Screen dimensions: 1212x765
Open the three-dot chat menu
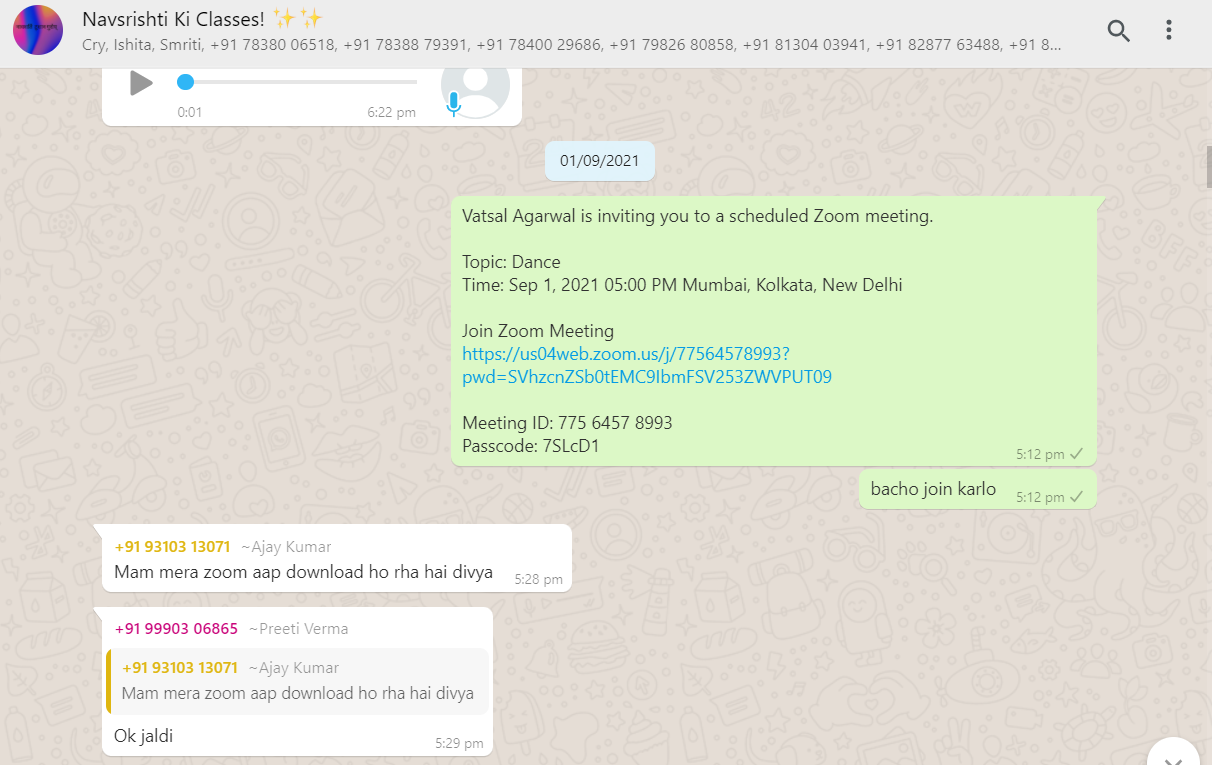click(1168, 30)
